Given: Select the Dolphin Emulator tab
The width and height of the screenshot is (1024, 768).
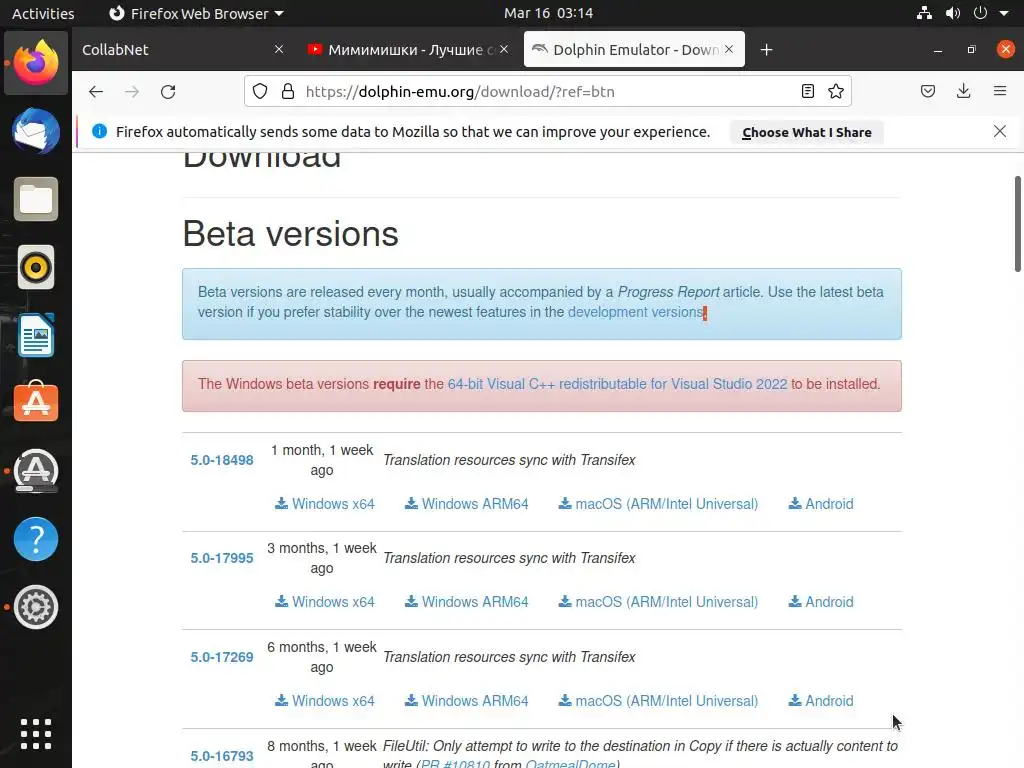Looking at the screenshot, I should [634, 50].
